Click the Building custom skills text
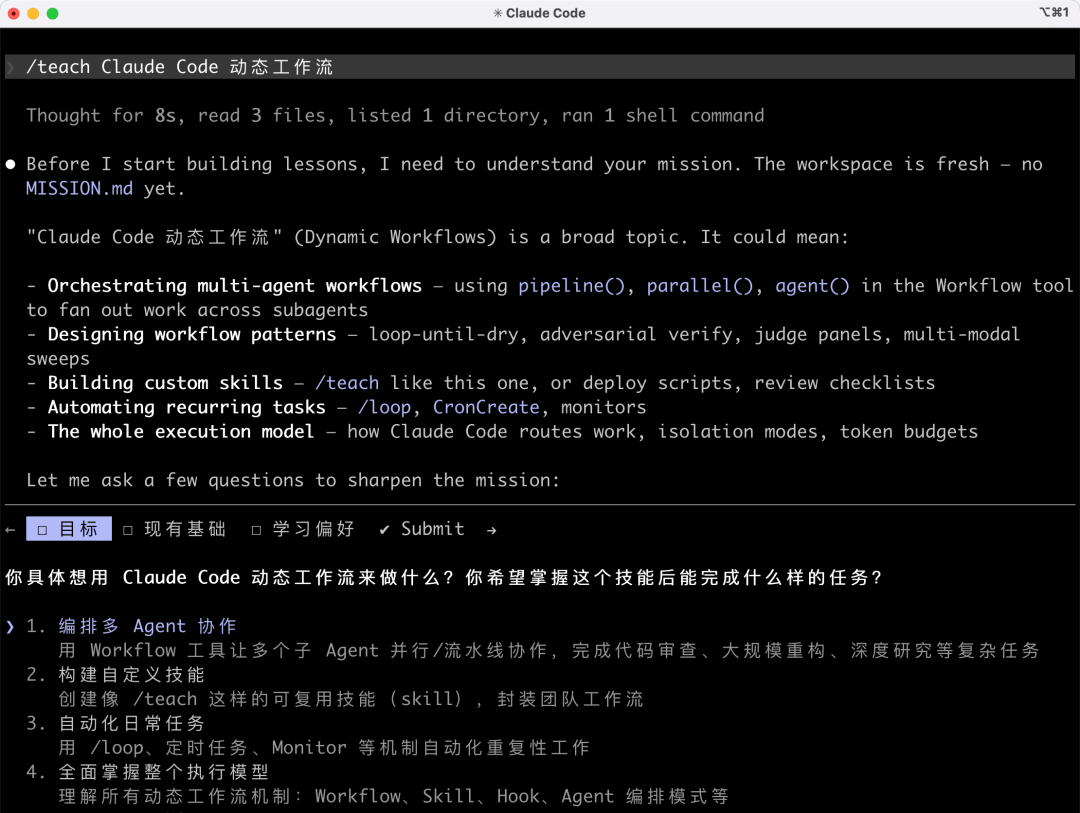1080x813 pixels. click(x=165, y=382)
